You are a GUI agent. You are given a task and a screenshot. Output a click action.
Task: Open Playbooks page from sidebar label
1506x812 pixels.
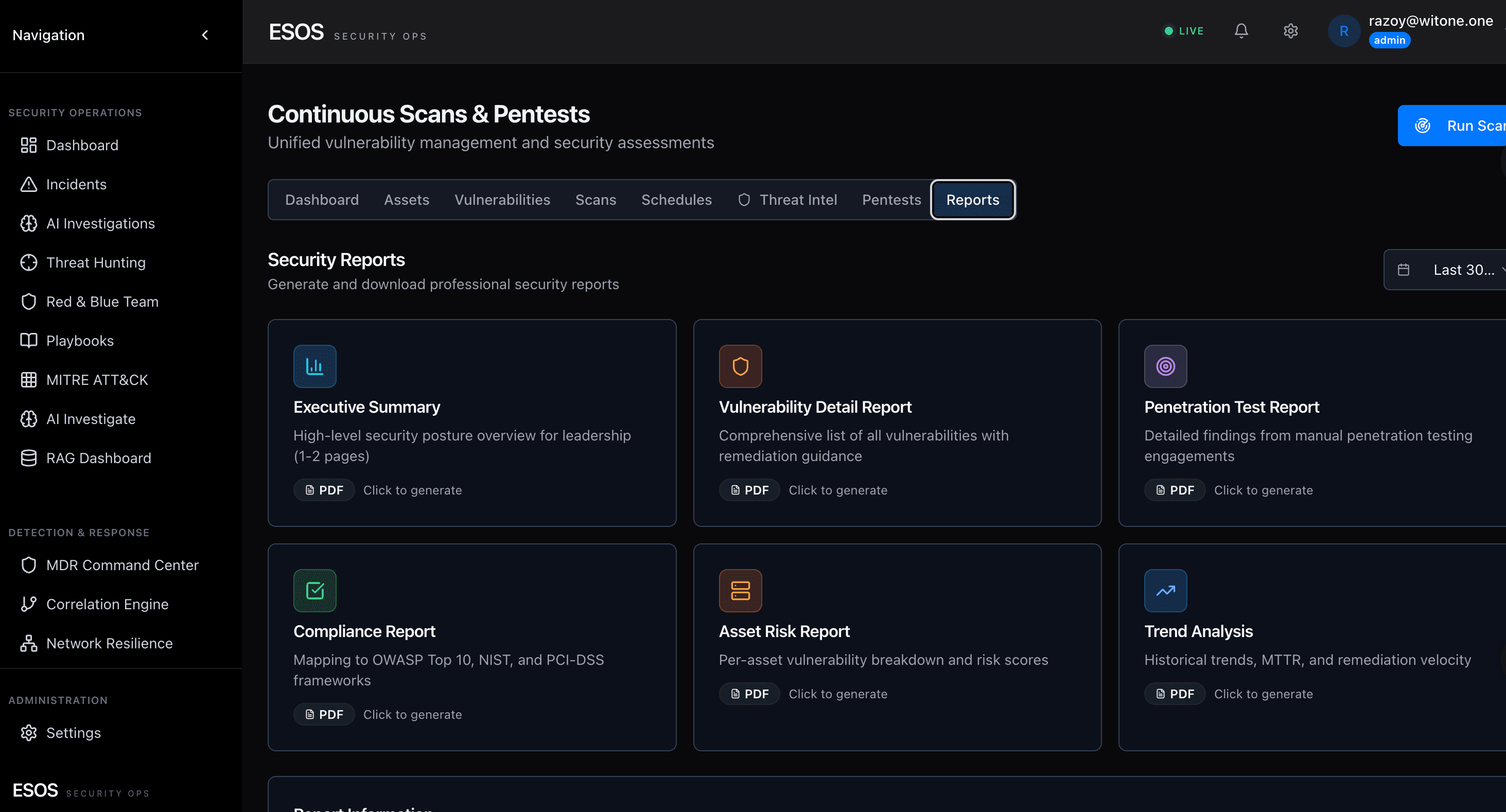pos(80,341)
